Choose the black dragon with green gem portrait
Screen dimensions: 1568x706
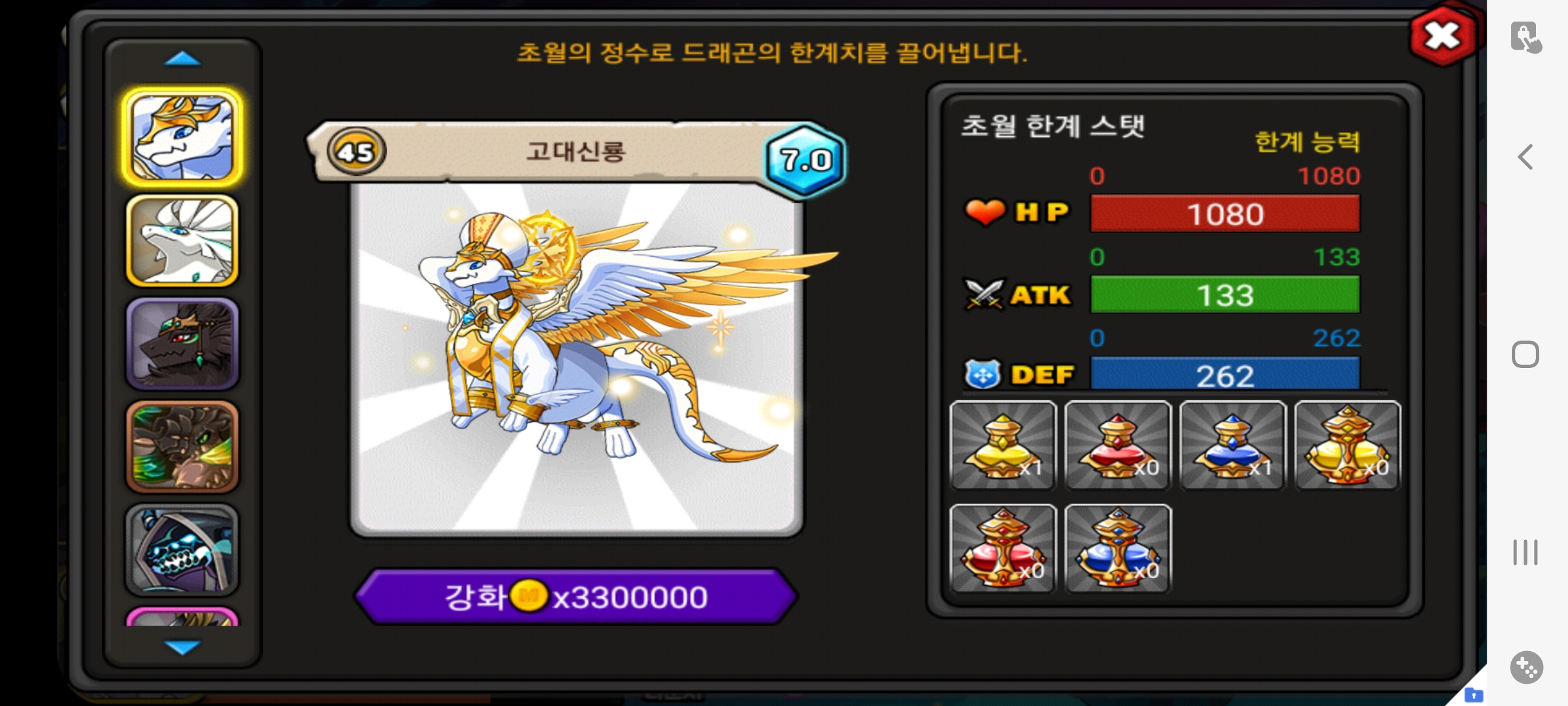pyautogui.click(x=182, y=344)
